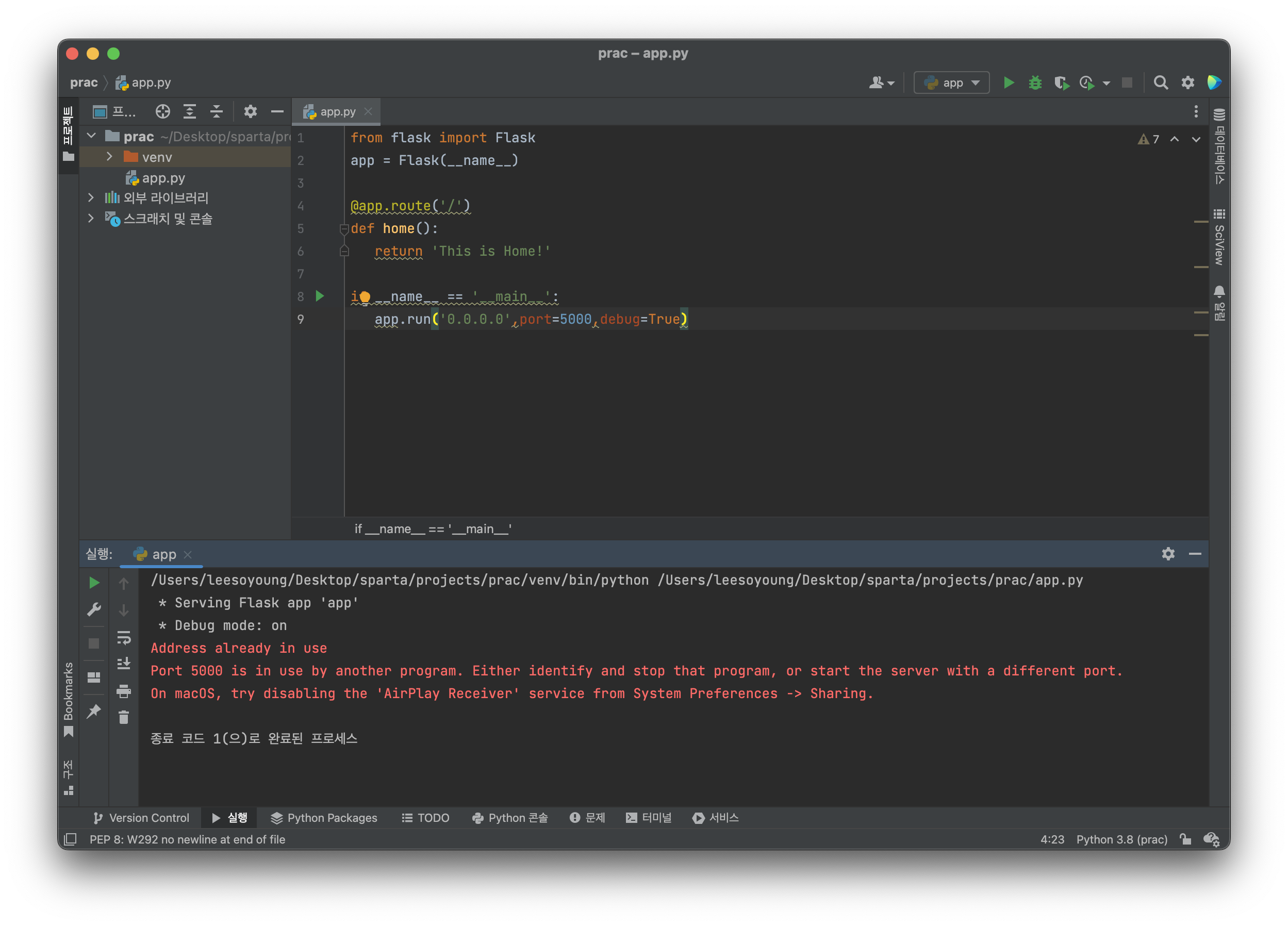Image resolution: width=1288 pixels, height=926 pixels.
Task: Hide the project tool window
Action: [277, 111]
